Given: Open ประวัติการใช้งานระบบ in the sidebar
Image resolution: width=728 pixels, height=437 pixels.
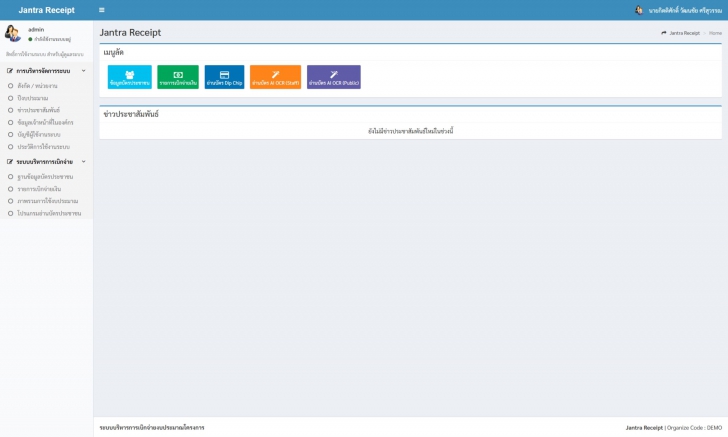Looking at the screenshot, I should pos(46,147).
